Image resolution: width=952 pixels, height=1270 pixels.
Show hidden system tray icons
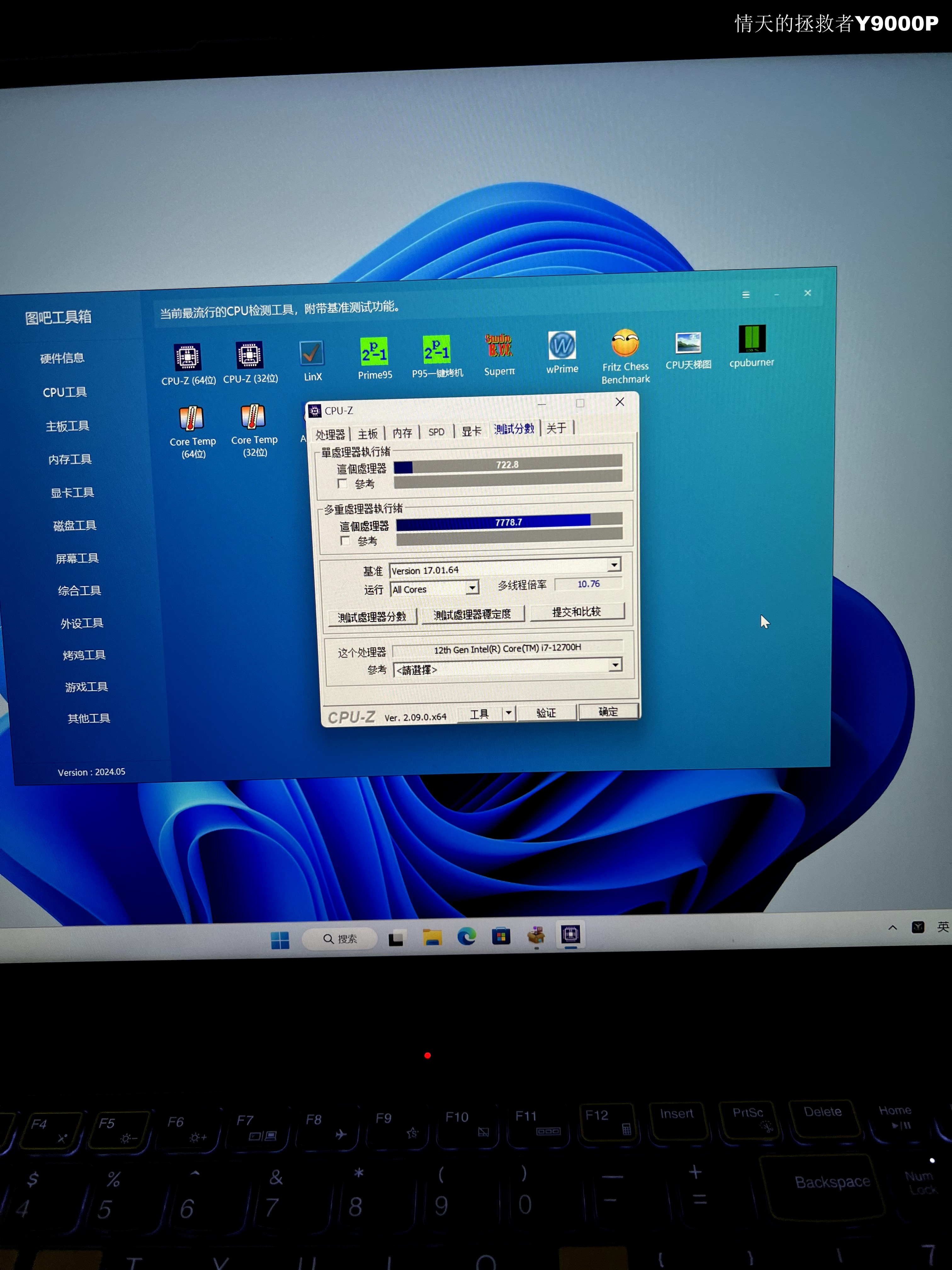893,927
